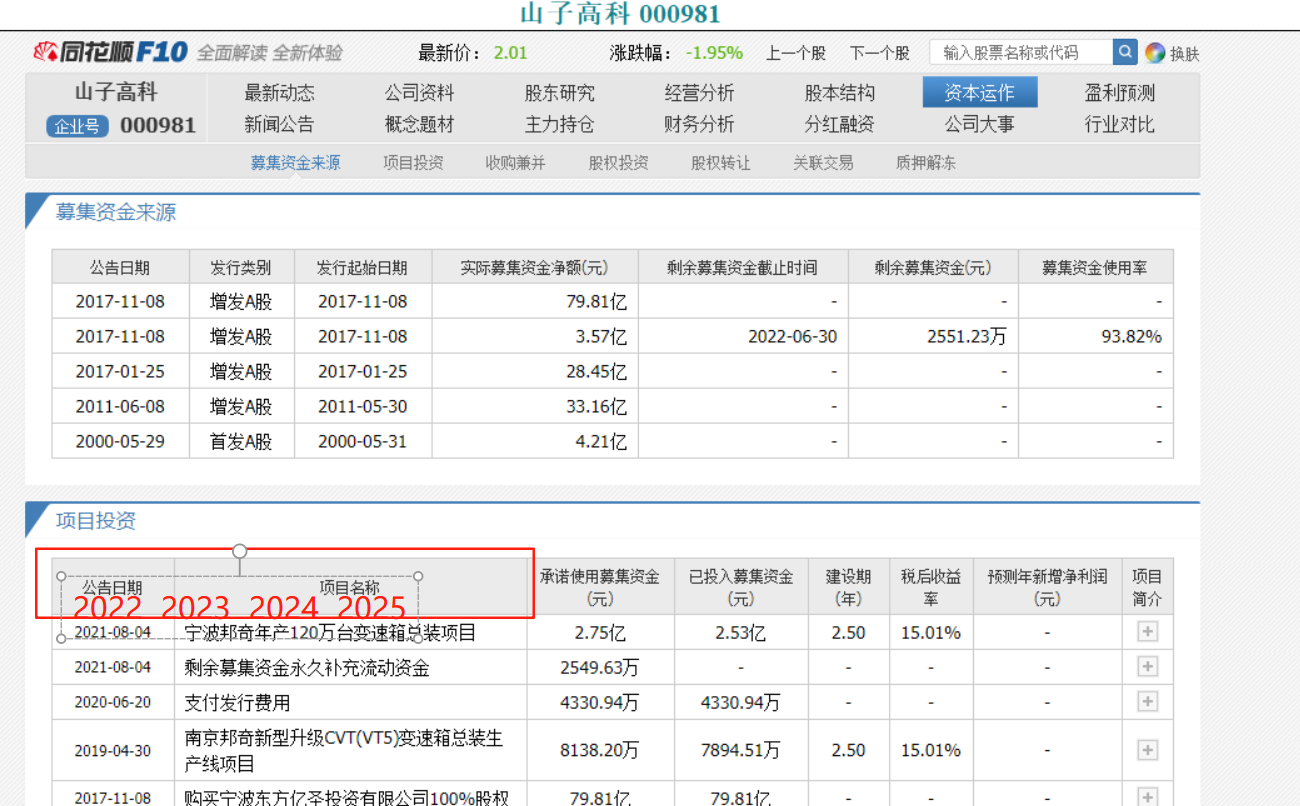Click project 宁波邦奇年产120万台变速箱总装项目
The width and height of the screenshot is (1300, 806).
330,633
